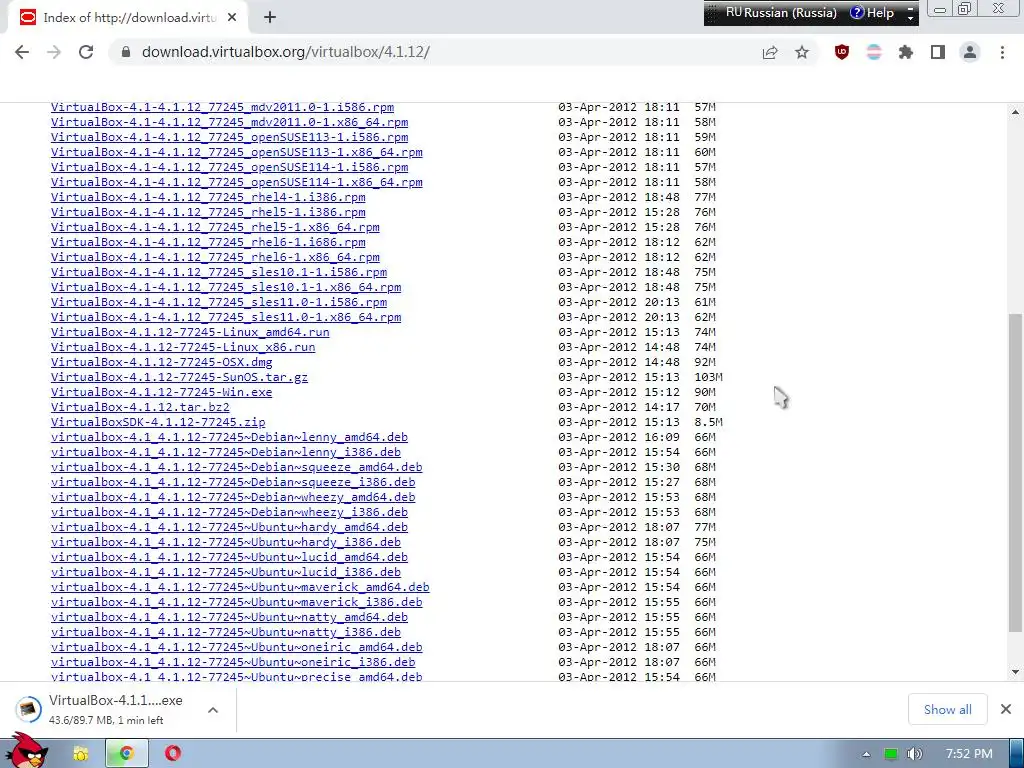
Task: Open the Angry Birds start button
Action: point(26,751)
